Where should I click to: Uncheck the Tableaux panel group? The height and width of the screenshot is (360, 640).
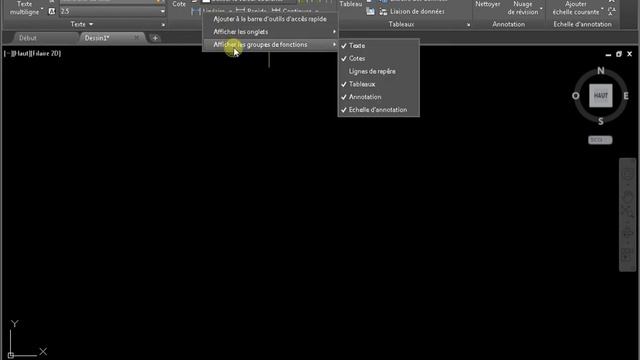[378, 84]
